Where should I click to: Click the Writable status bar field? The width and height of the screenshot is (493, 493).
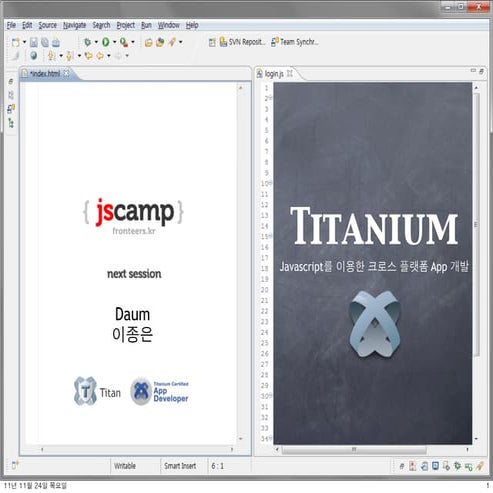pyautogui.click(x=125, y=466)
